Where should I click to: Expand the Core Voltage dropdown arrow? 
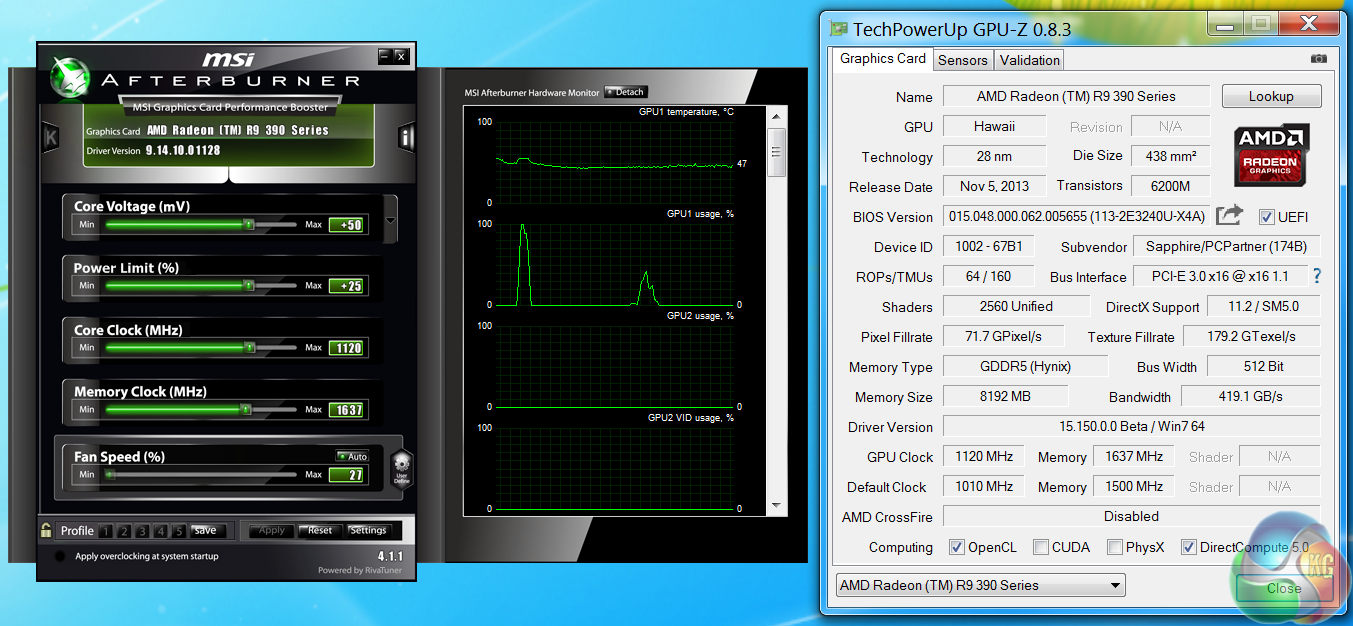tap(390, 221)
